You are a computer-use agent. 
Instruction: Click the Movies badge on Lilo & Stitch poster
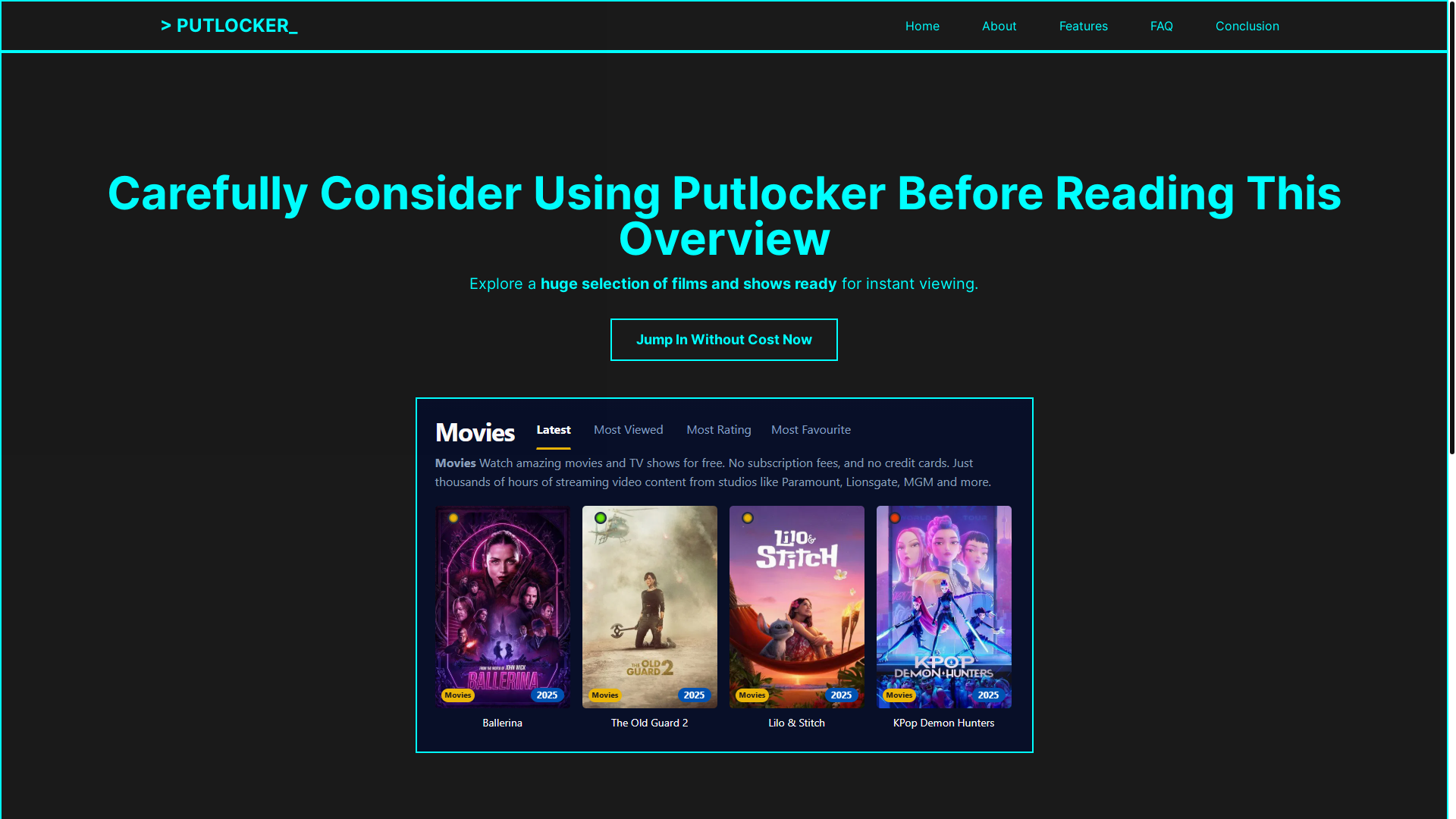click(752, 695)
